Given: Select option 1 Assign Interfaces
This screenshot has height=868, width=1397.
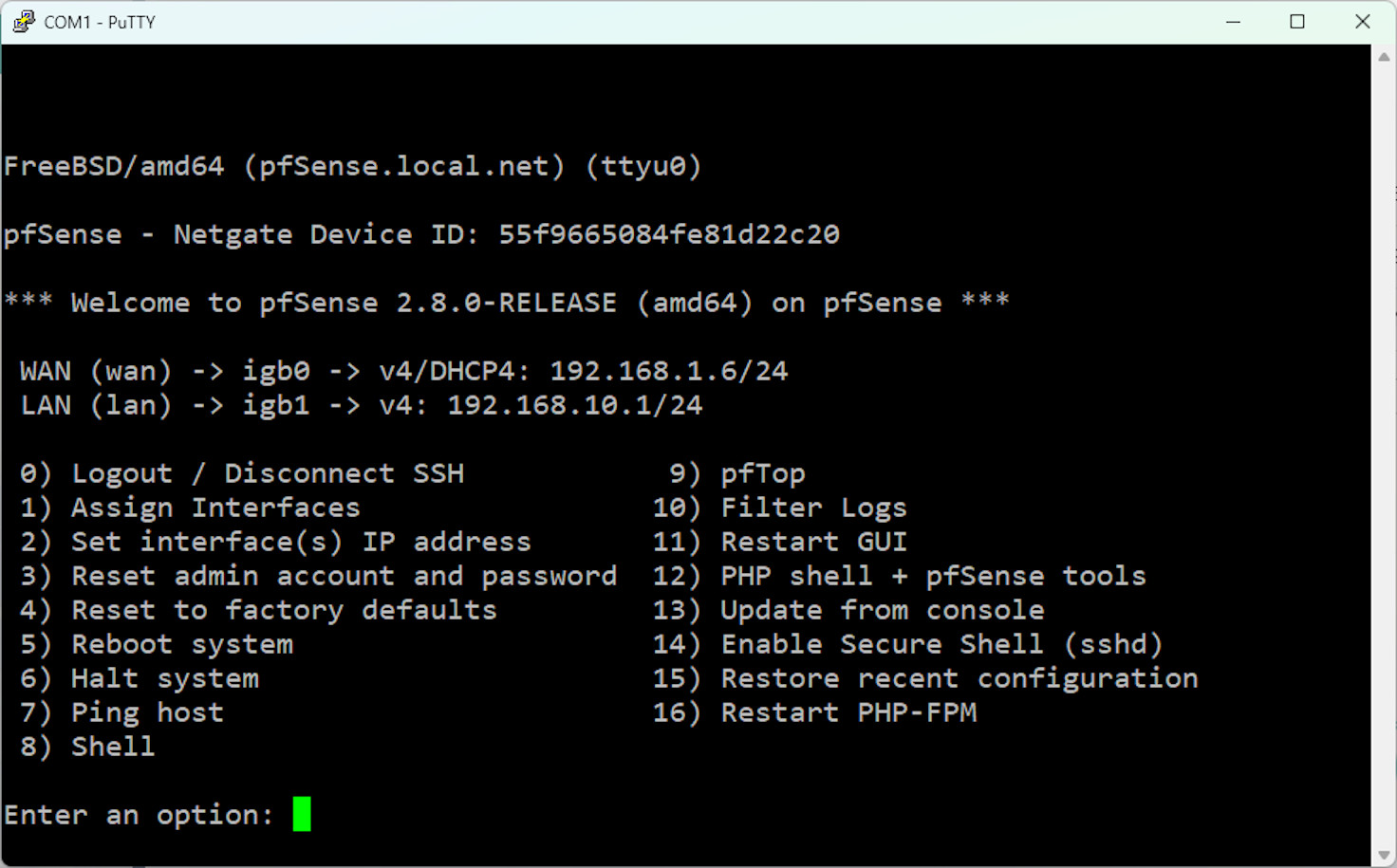Looking at the screenshot, I should coord(190,507).
